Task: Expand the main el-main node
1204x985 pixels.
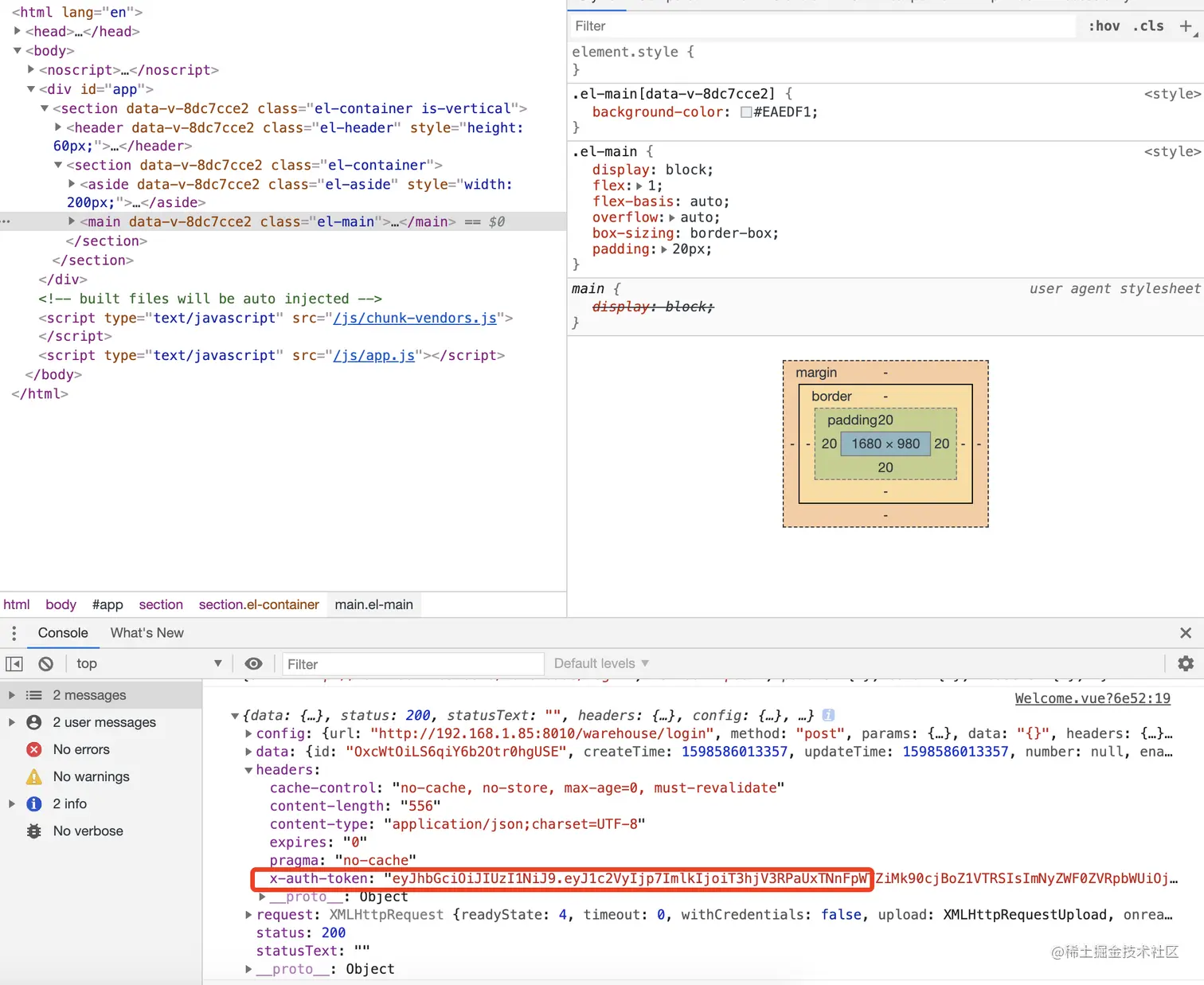Action: tap(72, 221)
